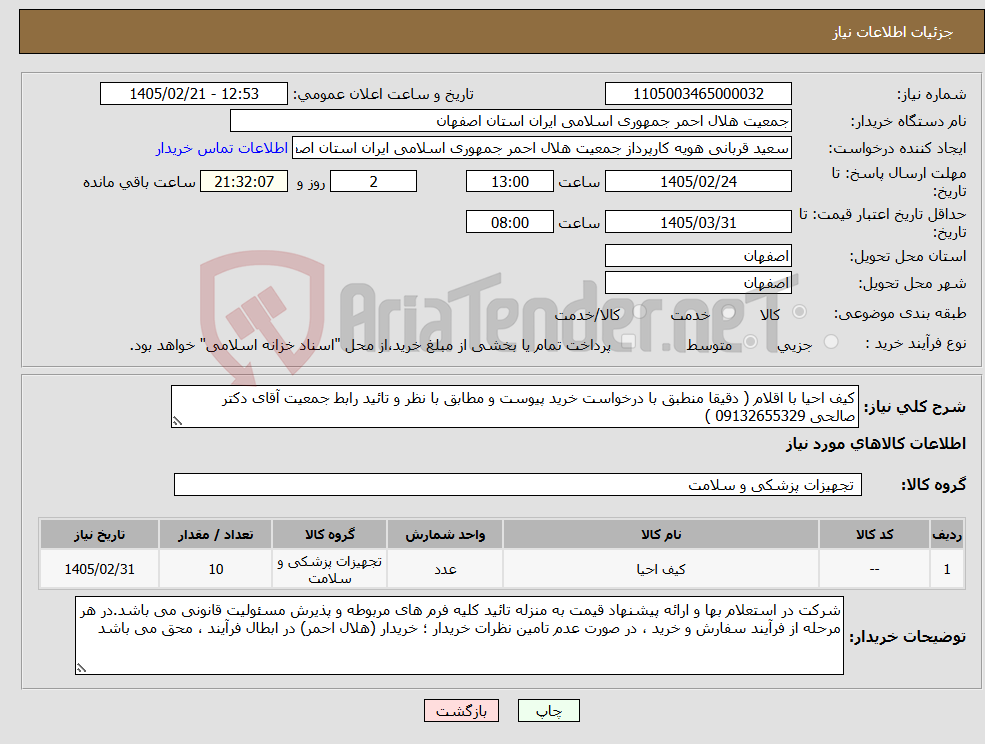This screenshot has height=744, width=985.
Task: Click the delivery province field اصفهان
Action: point(698,256)
